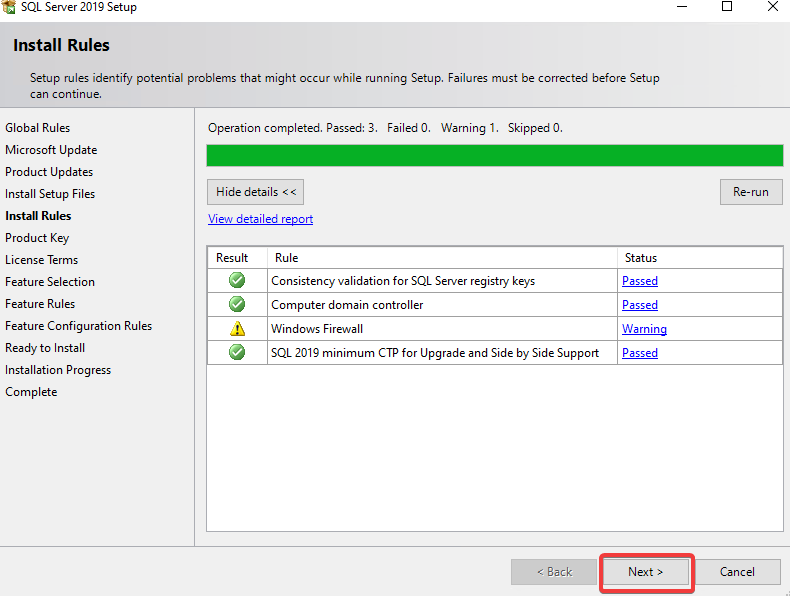Screen dimensions: 790x596
Task: Select Feature Selection step
Action: coord(50,282)
